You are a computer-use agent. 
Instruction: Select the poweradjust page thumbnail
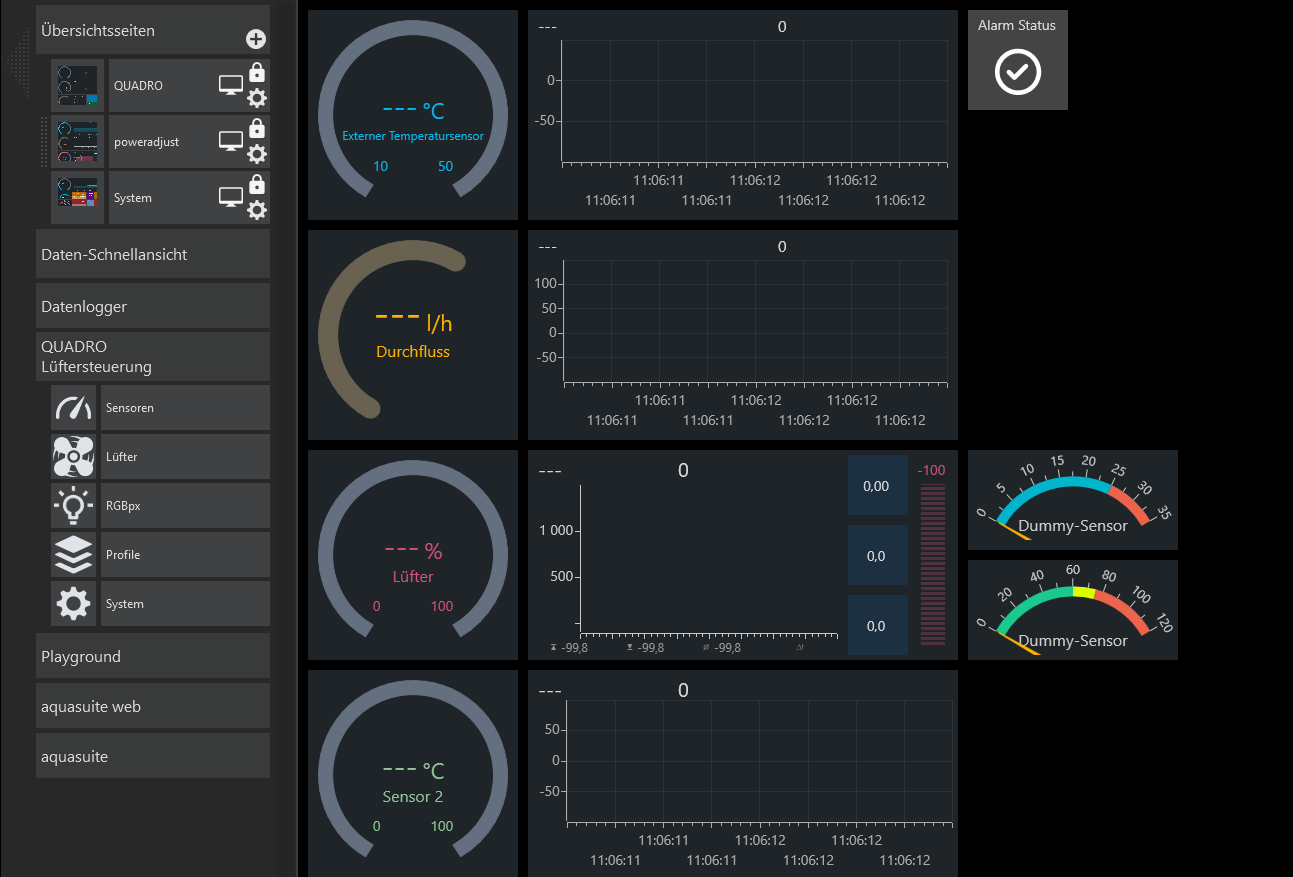pyautogui.click(x=78, y=142)
